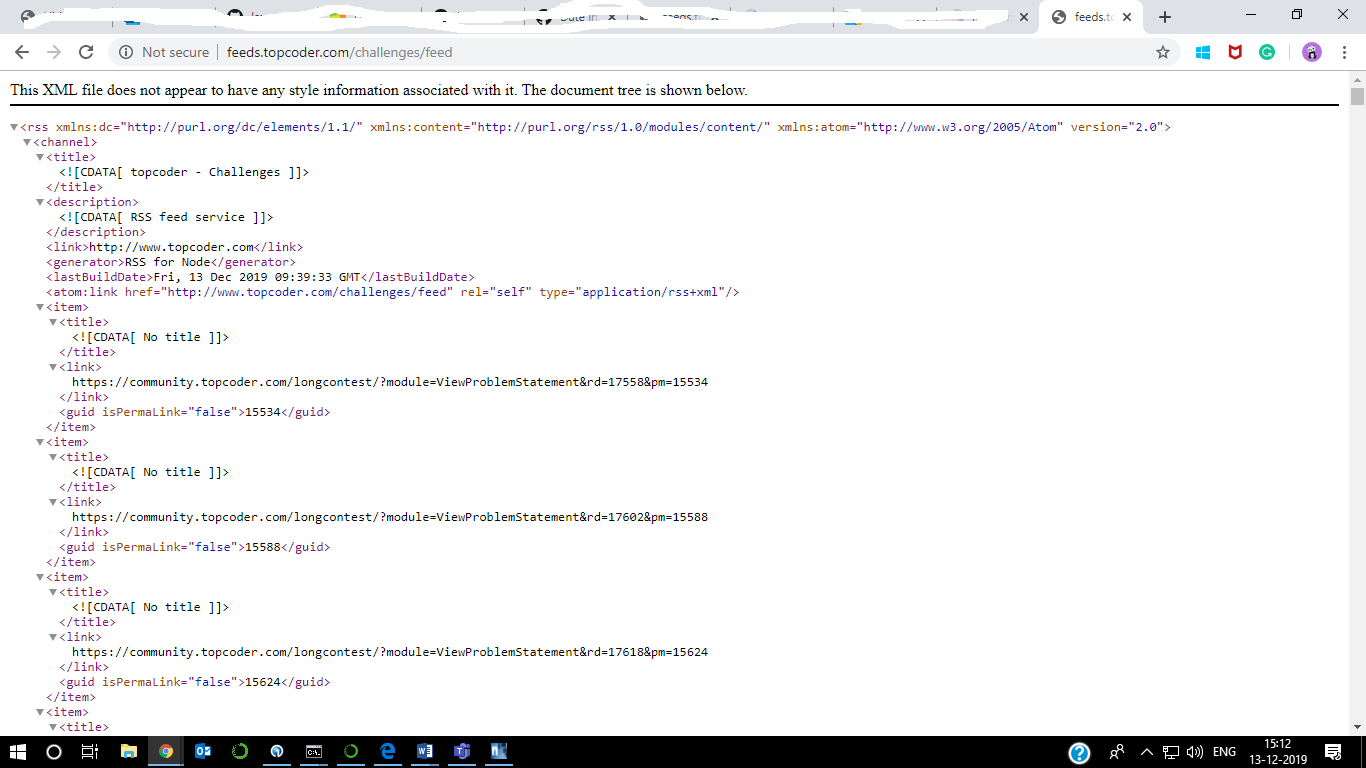Open the Action Center notifications
1366x768 pixels.
coord(1333,752)
